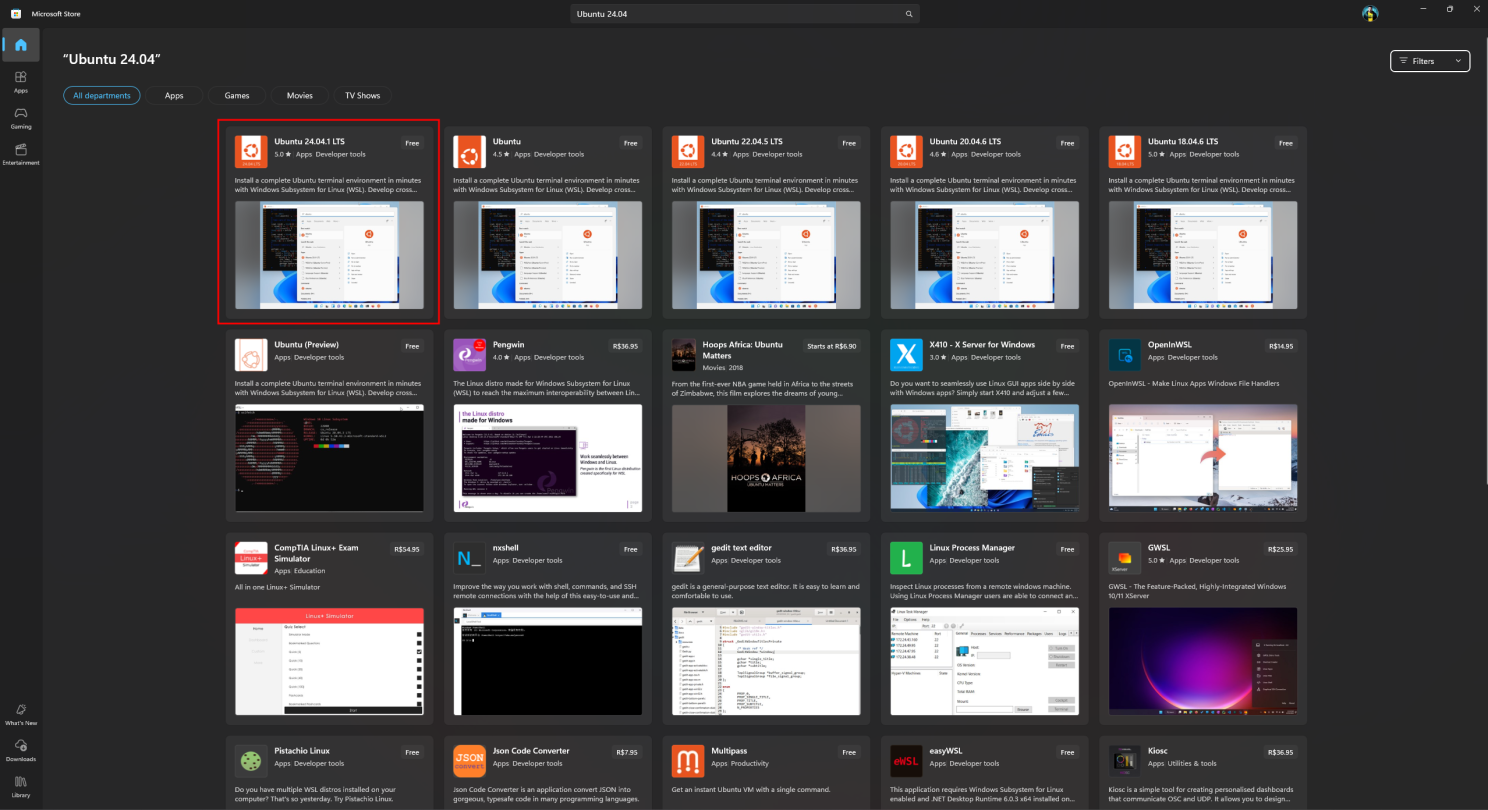Open the Home sidebar icon
This screenshot has height=810, width=1488.
pyautogui.click(x=21, y=45)
